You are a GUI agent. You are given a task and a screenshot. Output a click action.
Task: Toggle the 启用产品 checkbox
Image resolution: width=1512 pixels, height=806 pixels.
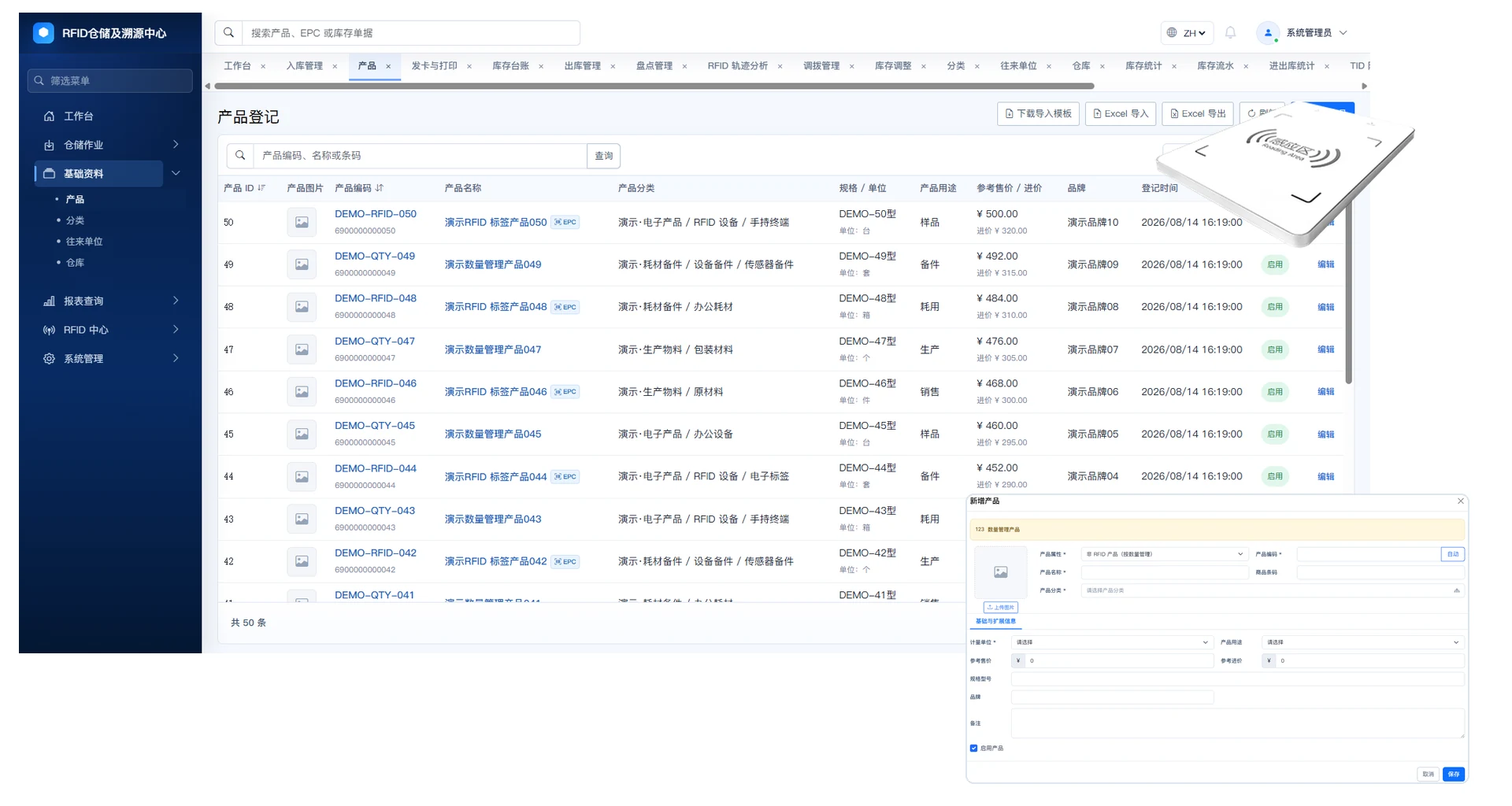974,749
